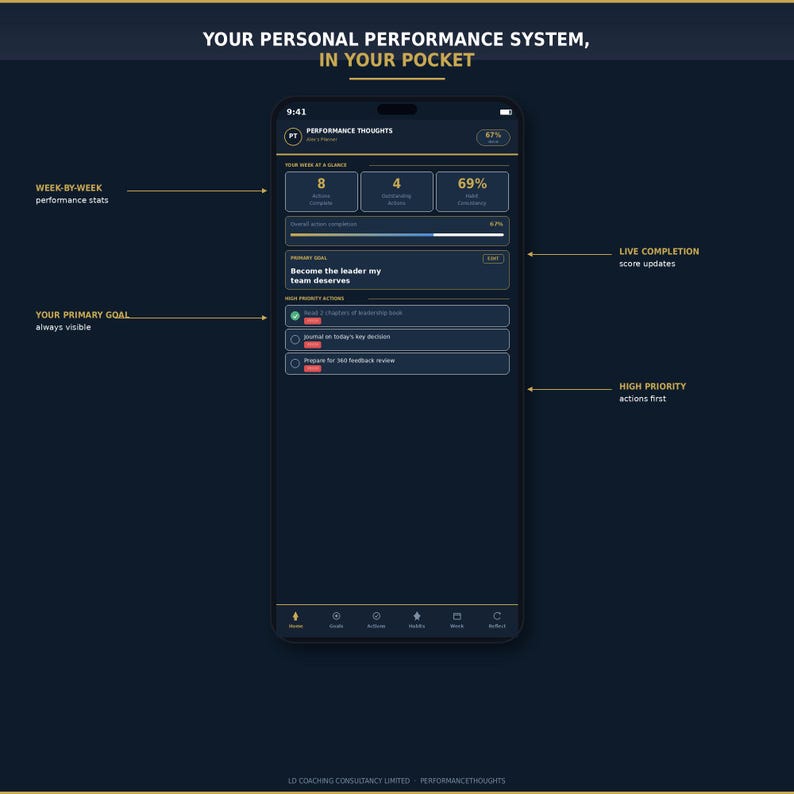This screenshot has height=794, width=794.
Task: Check off Journal on today's key decision
Action: point(295,339)
